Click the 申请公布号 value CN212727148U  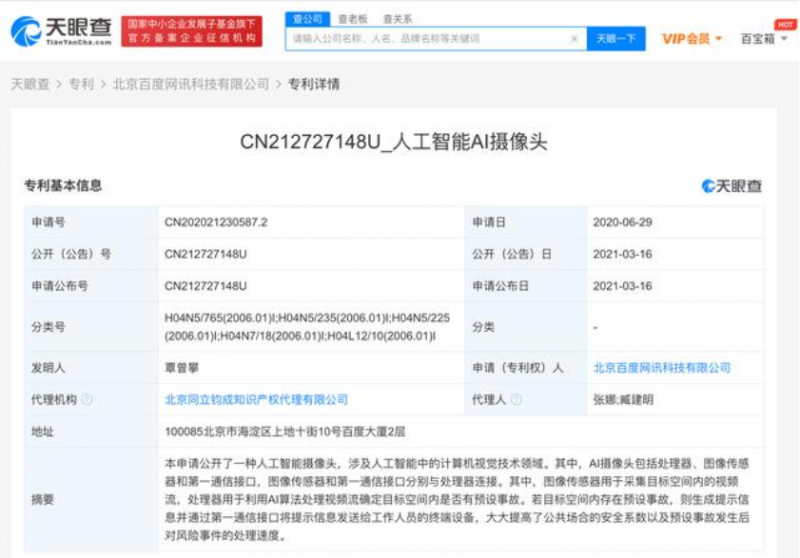(206, 286)
